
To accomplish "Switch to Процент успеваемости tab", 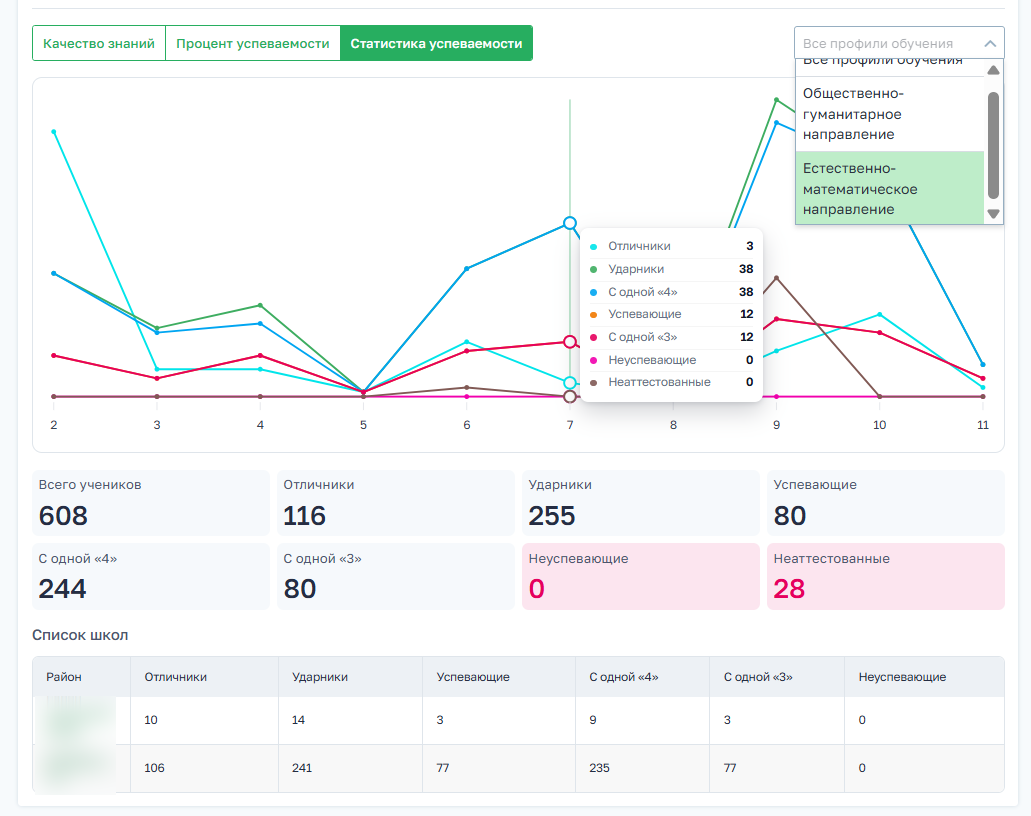I will tap(252, 43).
